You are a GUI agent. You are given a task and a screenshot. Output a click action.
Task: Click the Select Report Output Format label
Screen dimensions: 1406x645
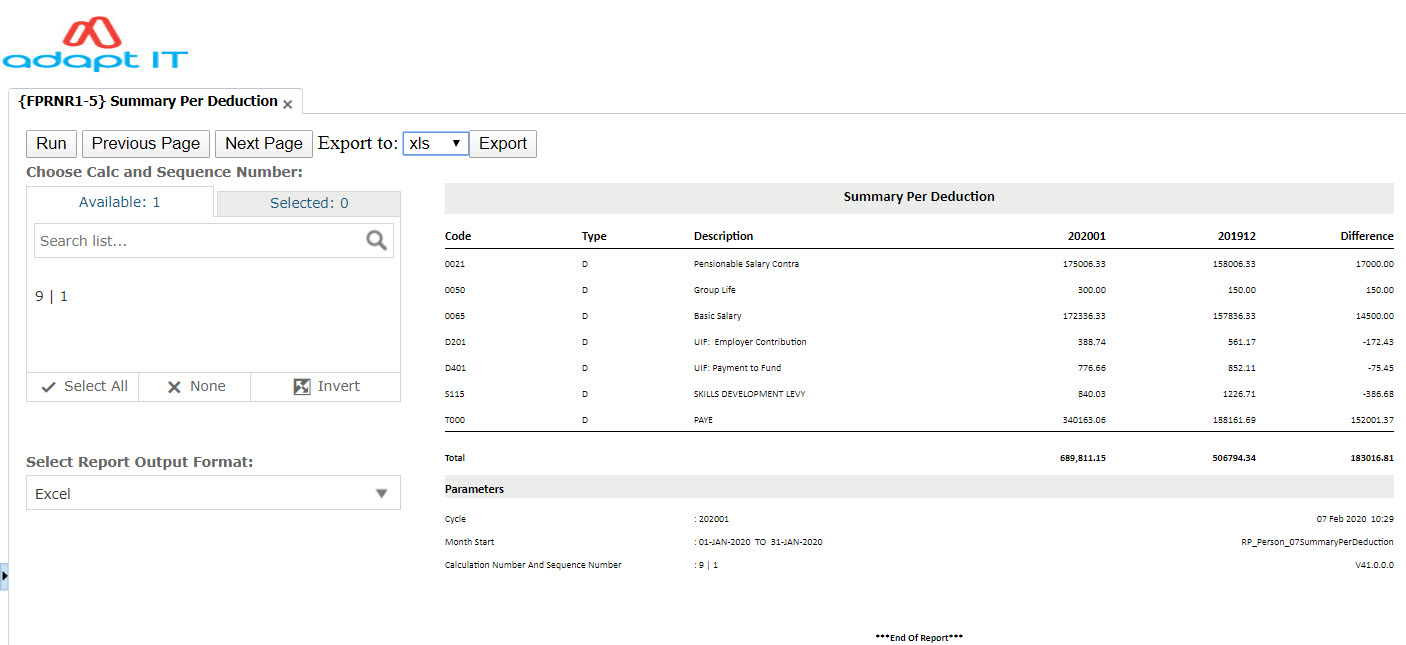coord(140,462)
